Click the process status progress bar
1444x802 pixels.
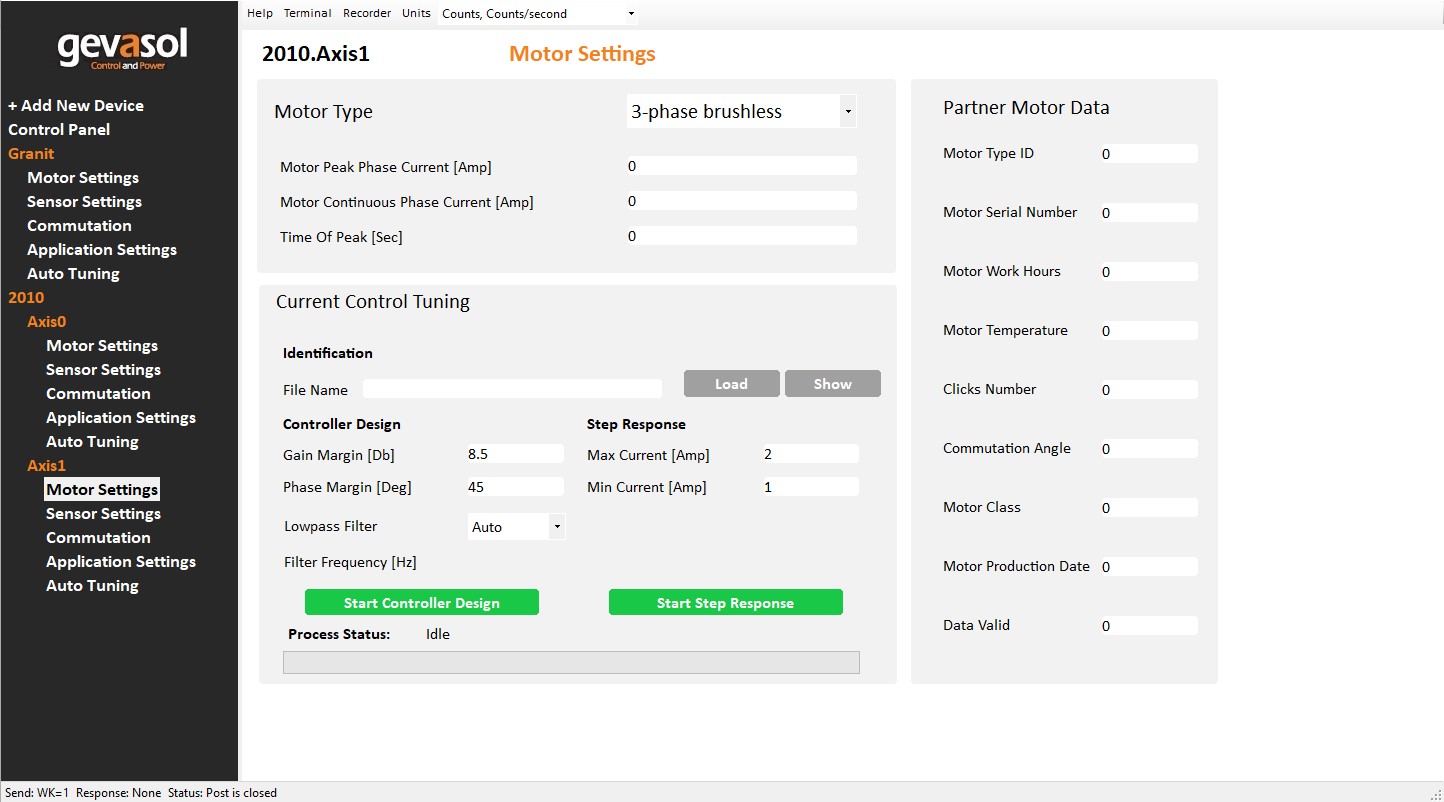(x=571, y=662)
